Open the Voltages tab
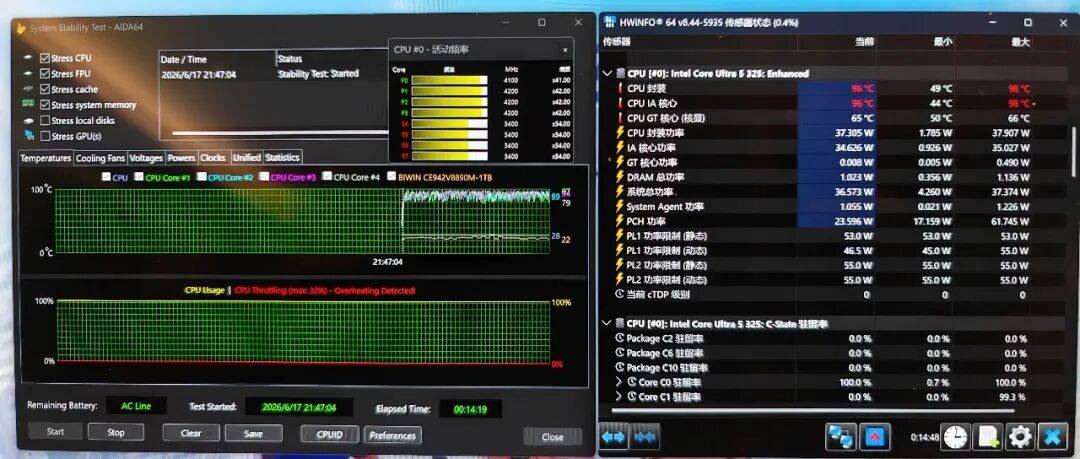This screenshot has height=459, width=1080. pyautogui.click(x=146, y=158)
